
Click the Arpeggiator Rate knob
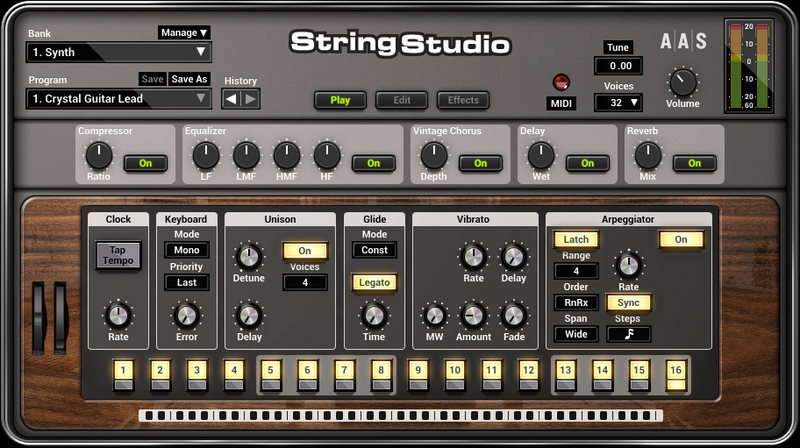(628, 265)
